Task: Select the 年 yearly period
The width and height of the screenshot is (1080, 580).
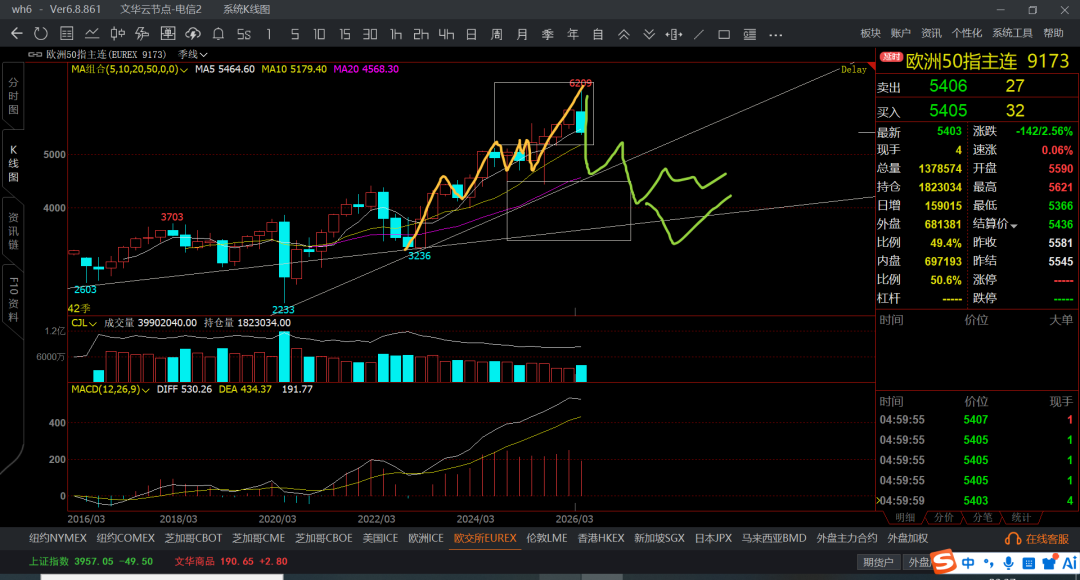Action: pyautogui.click(x=572, y=34)
